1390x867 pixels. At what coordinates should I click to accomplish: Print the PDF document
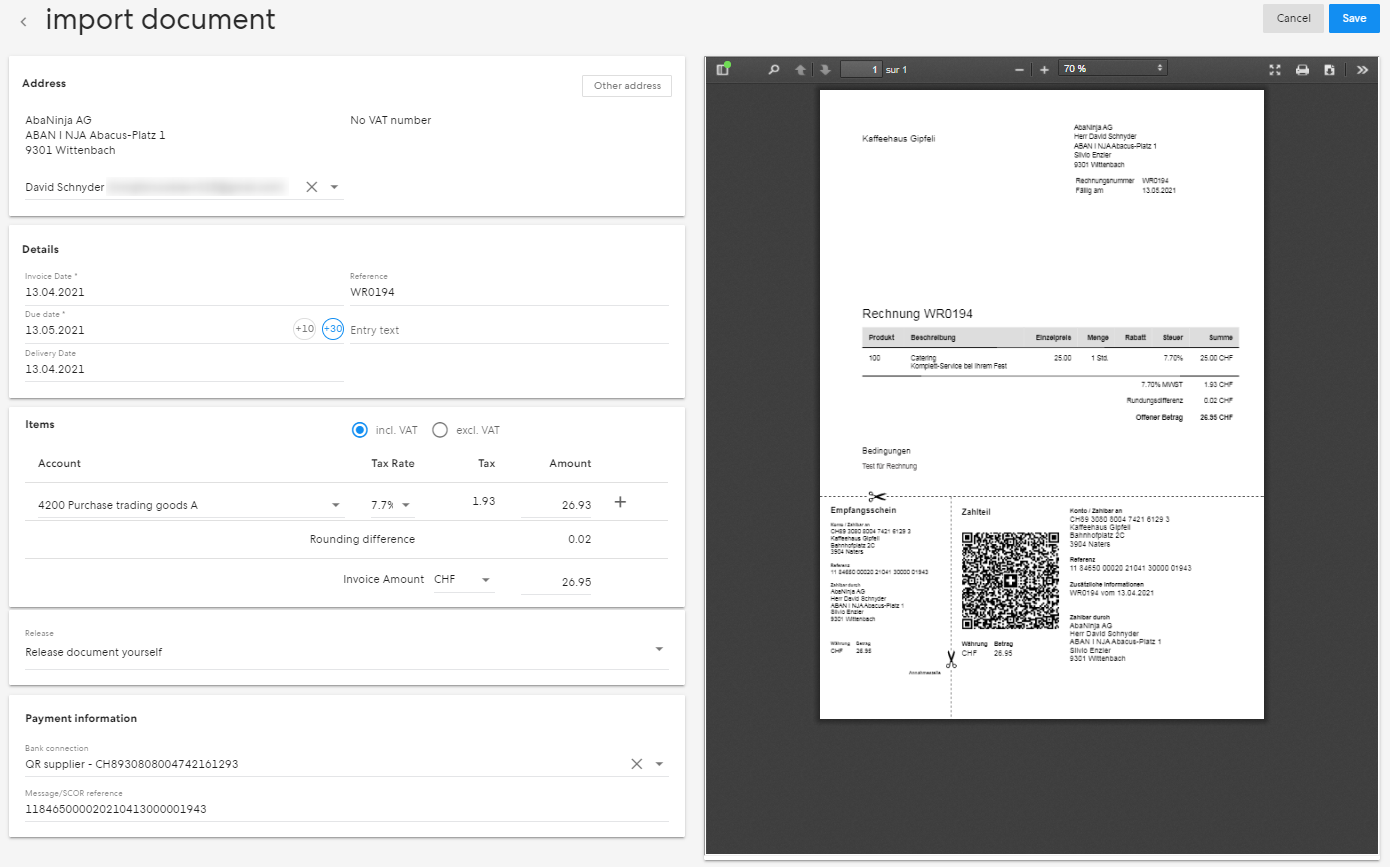click(x=1302, y=70)
